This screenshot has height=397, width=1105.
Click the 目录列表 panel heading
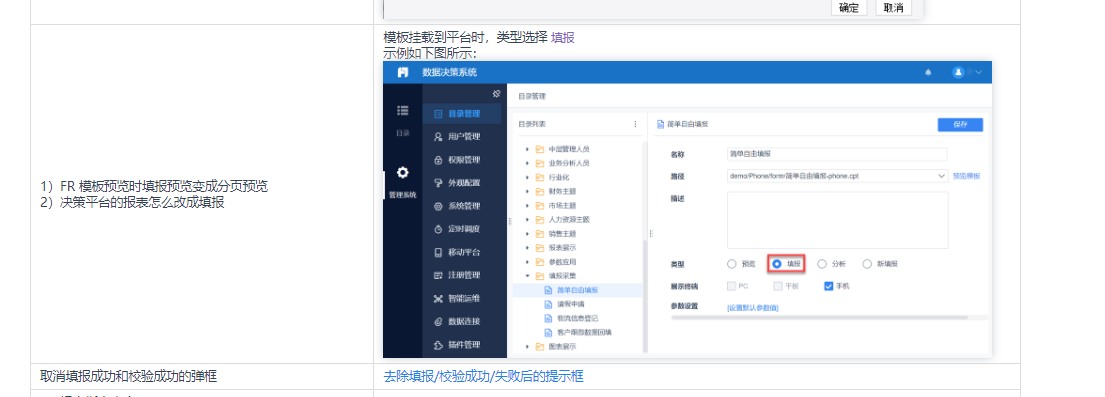[x=532, y=124]
